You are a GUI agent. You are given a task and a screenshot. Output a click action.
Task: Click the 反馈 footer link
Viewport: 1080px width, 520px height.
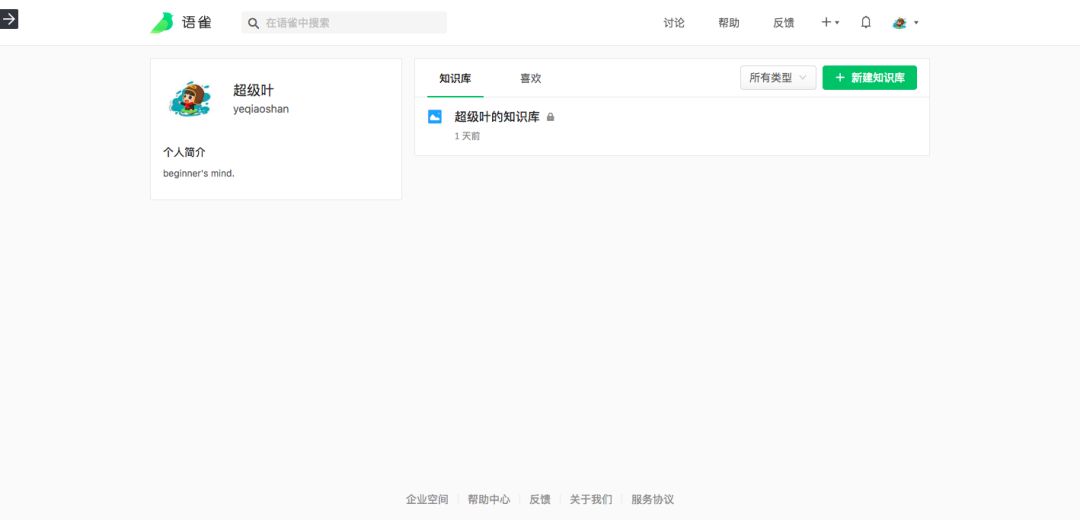(x=540, y=499)
